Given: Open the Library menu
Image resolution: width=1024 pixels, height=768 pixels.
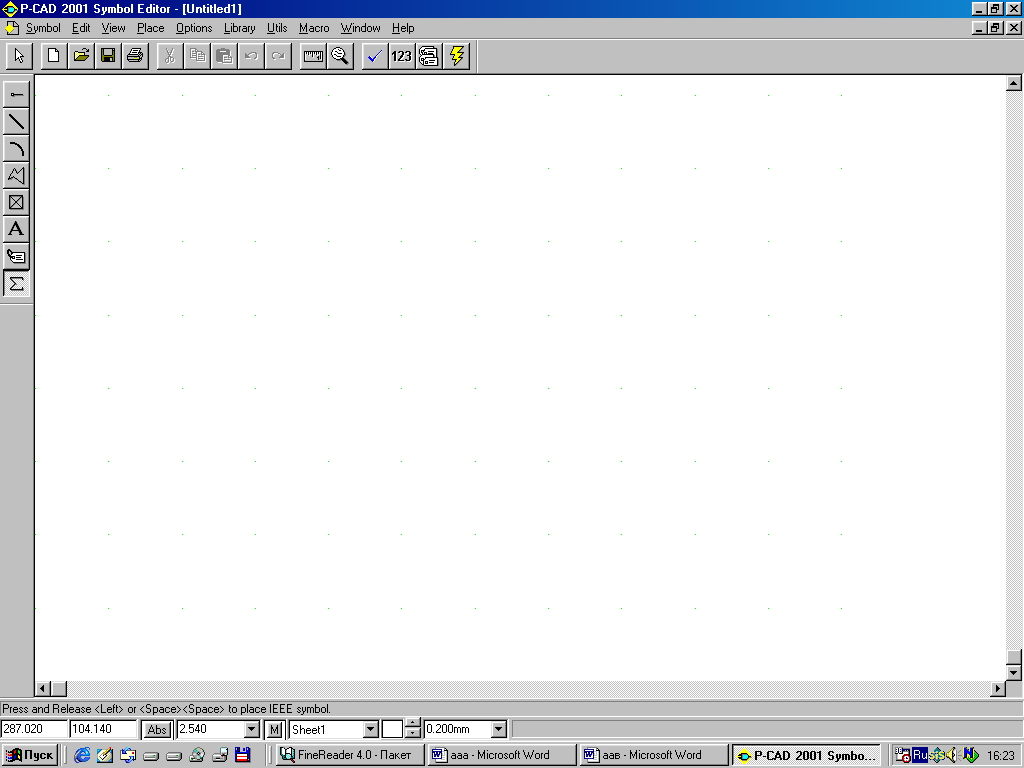Looking at the screenshot, I should tap(239, 28).
